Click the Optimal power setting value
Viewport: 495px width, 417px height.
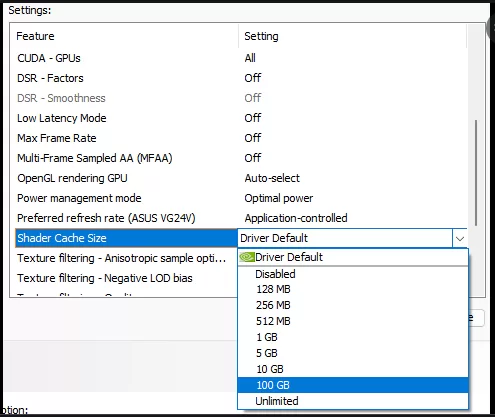[x=279, y=198]
